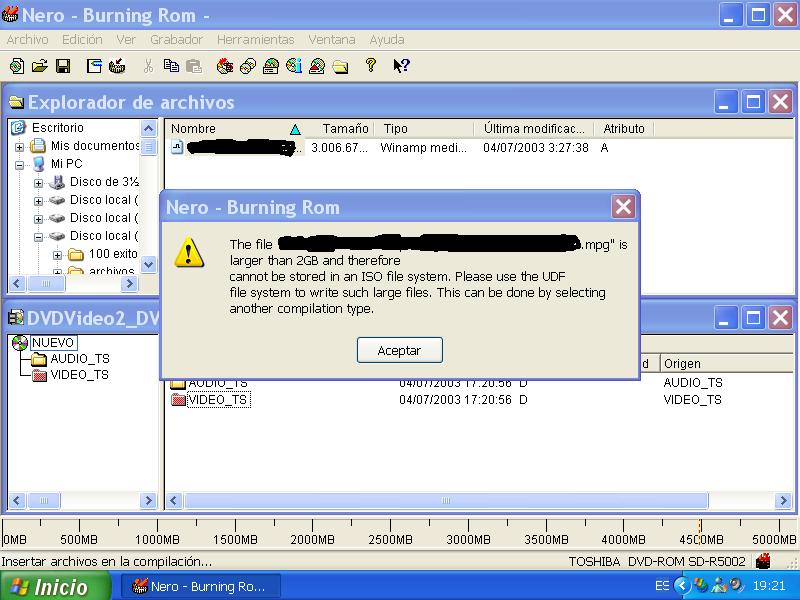Click the Nero - Burning Ro... taskbar button
This screenshot has width=800, height=600.
[x=201, y=587]
